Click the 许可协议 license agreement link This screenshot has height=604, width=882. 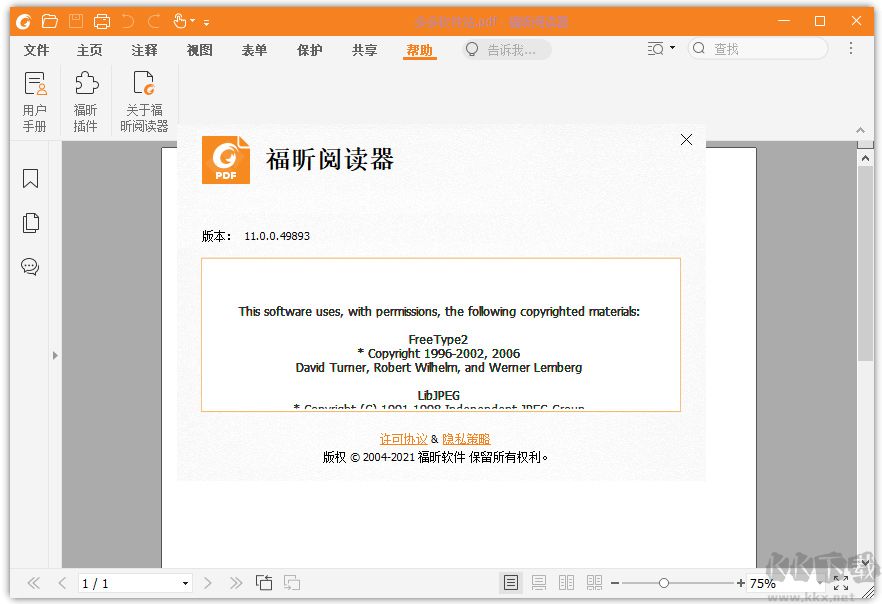point(403,439)
